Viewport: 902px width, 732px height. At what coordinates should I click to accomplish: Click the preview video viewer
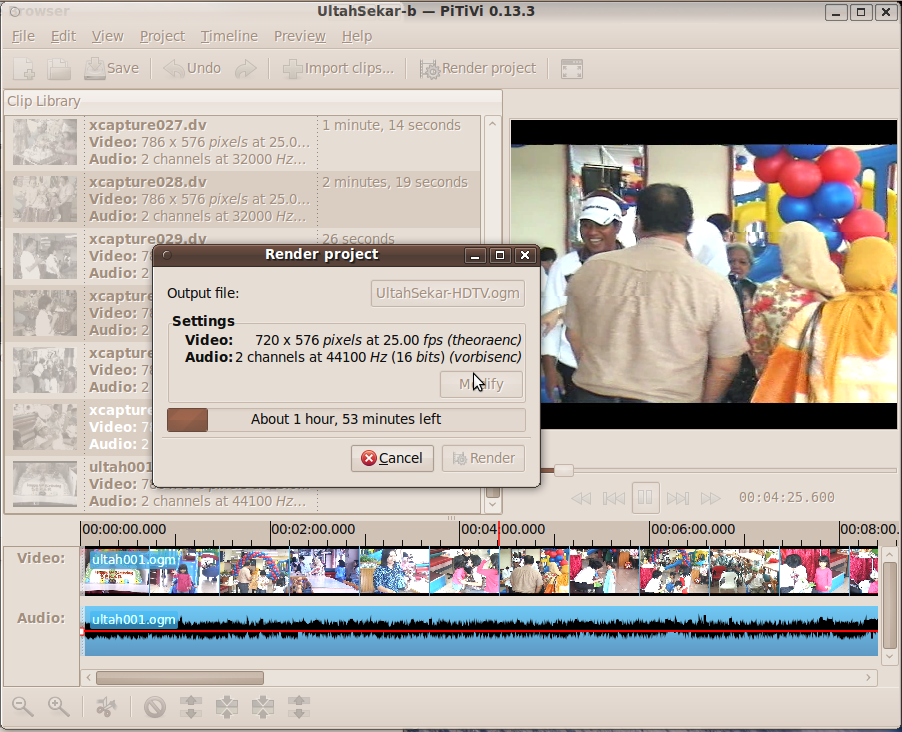tap(704, 274)
